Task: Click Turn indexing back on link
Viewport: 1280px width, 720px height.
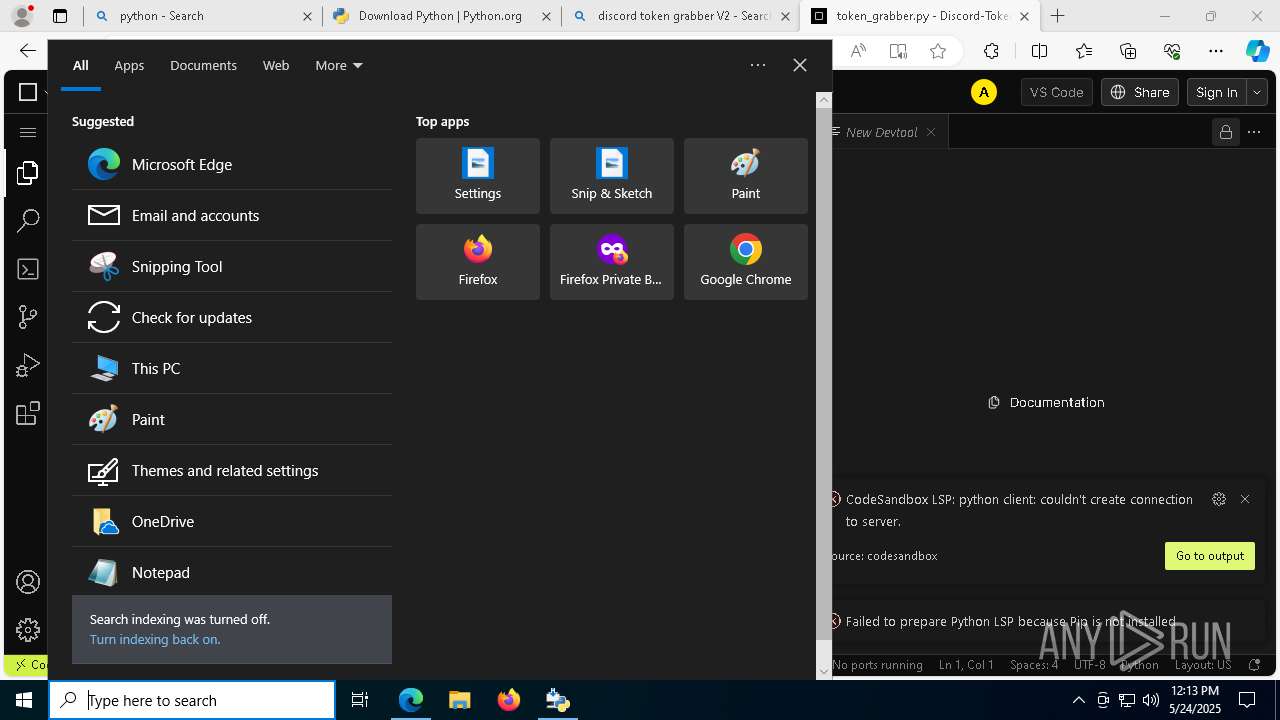Action: (x=155, y=639)
